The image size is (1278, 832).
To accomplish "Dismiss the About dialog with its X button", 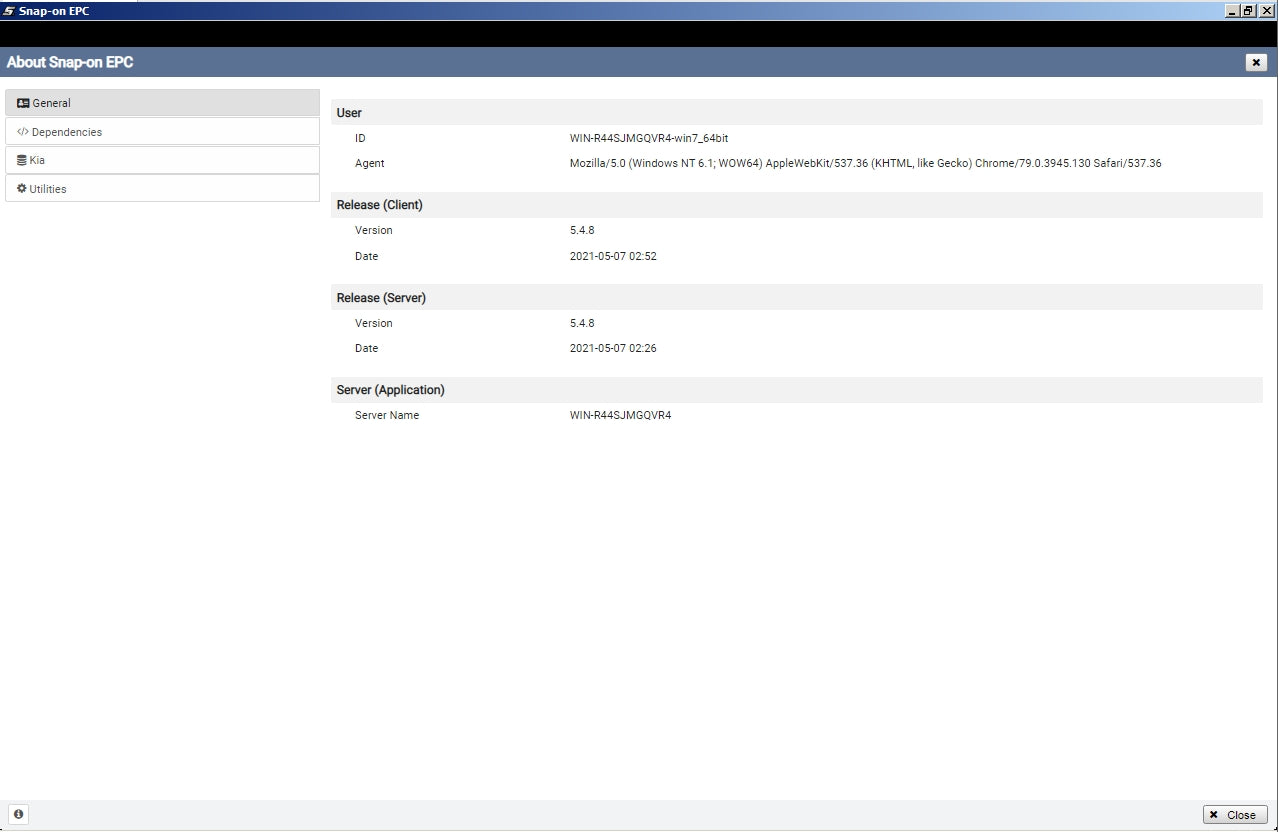I will tap(1256, 62).
